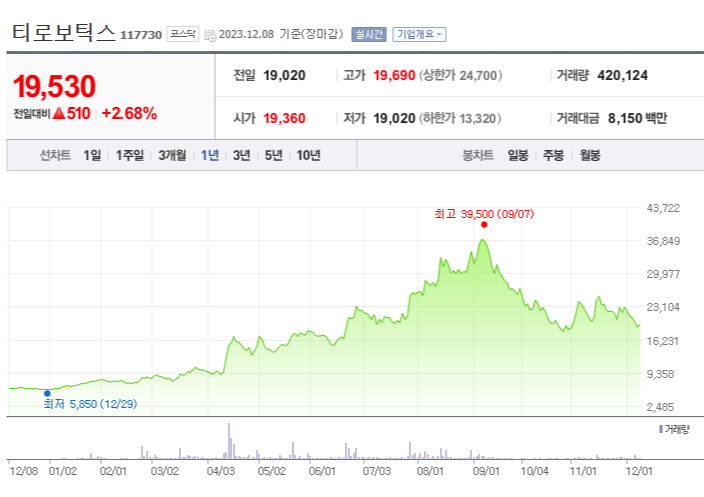Click the red up-triangle change icon

59,114
